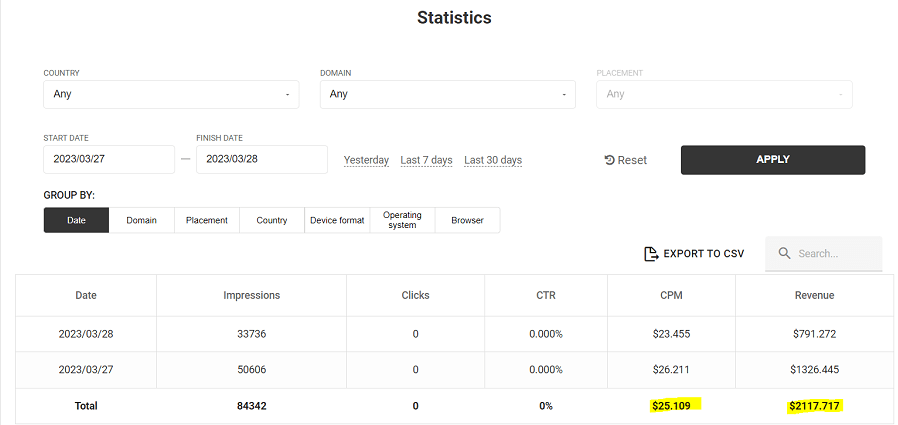898x425 pixels.
Task: Select Operating system grouping
Action: (x=402, y=220)
